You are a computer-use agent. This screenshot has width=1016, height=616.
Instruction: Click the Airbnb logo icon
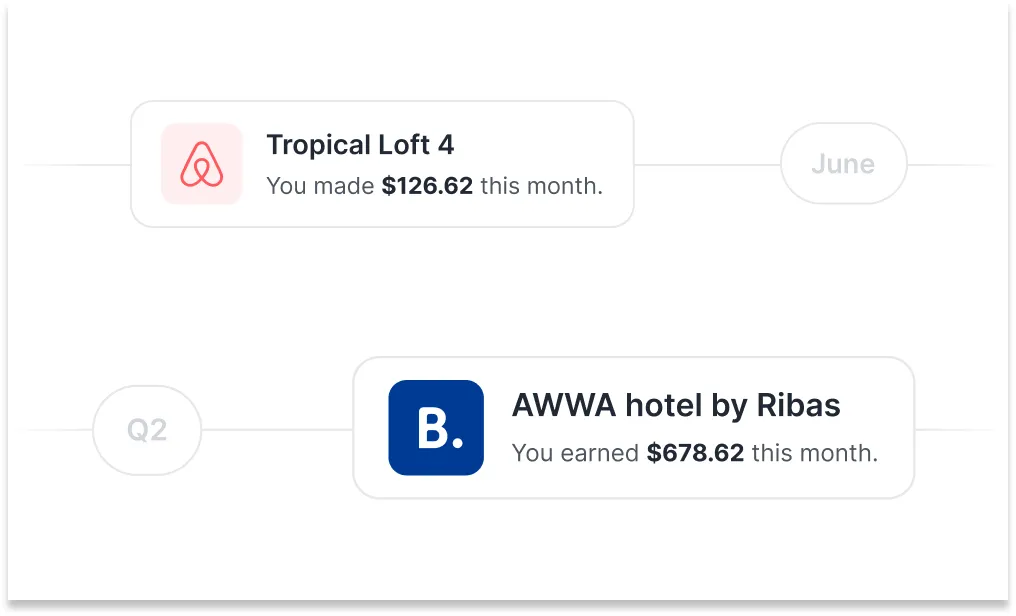pos(202,164)
